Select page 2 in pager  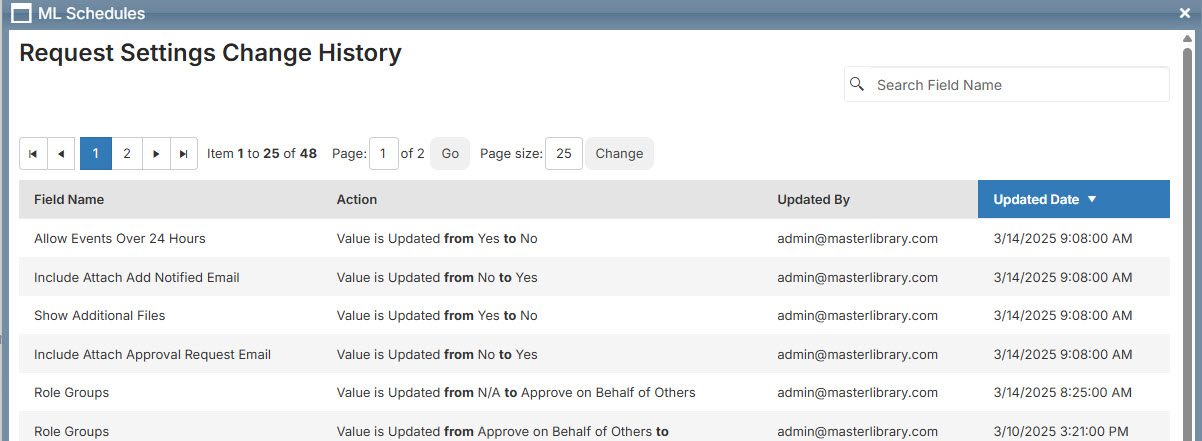(126, 154)
